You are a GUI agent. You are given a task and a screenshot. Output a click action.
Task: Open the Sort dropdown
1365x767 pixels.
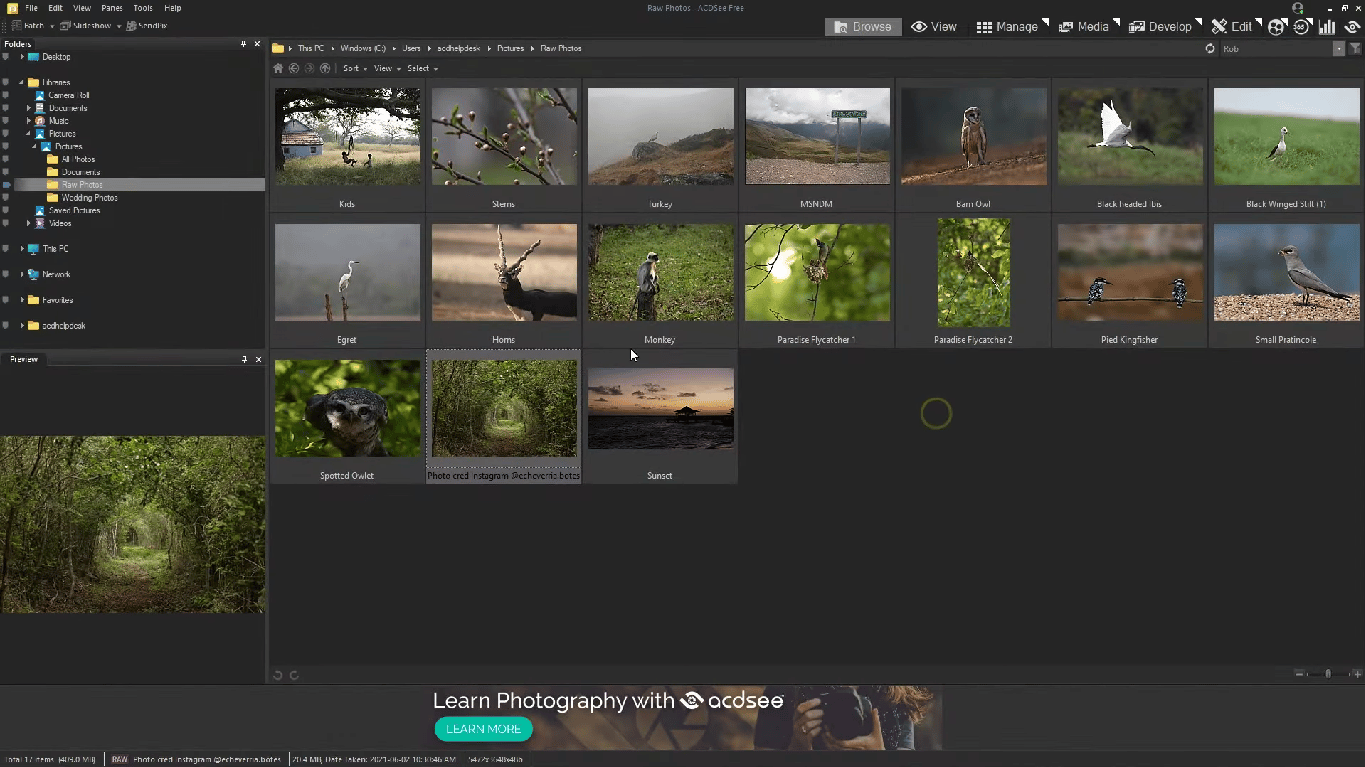(354, 68)
